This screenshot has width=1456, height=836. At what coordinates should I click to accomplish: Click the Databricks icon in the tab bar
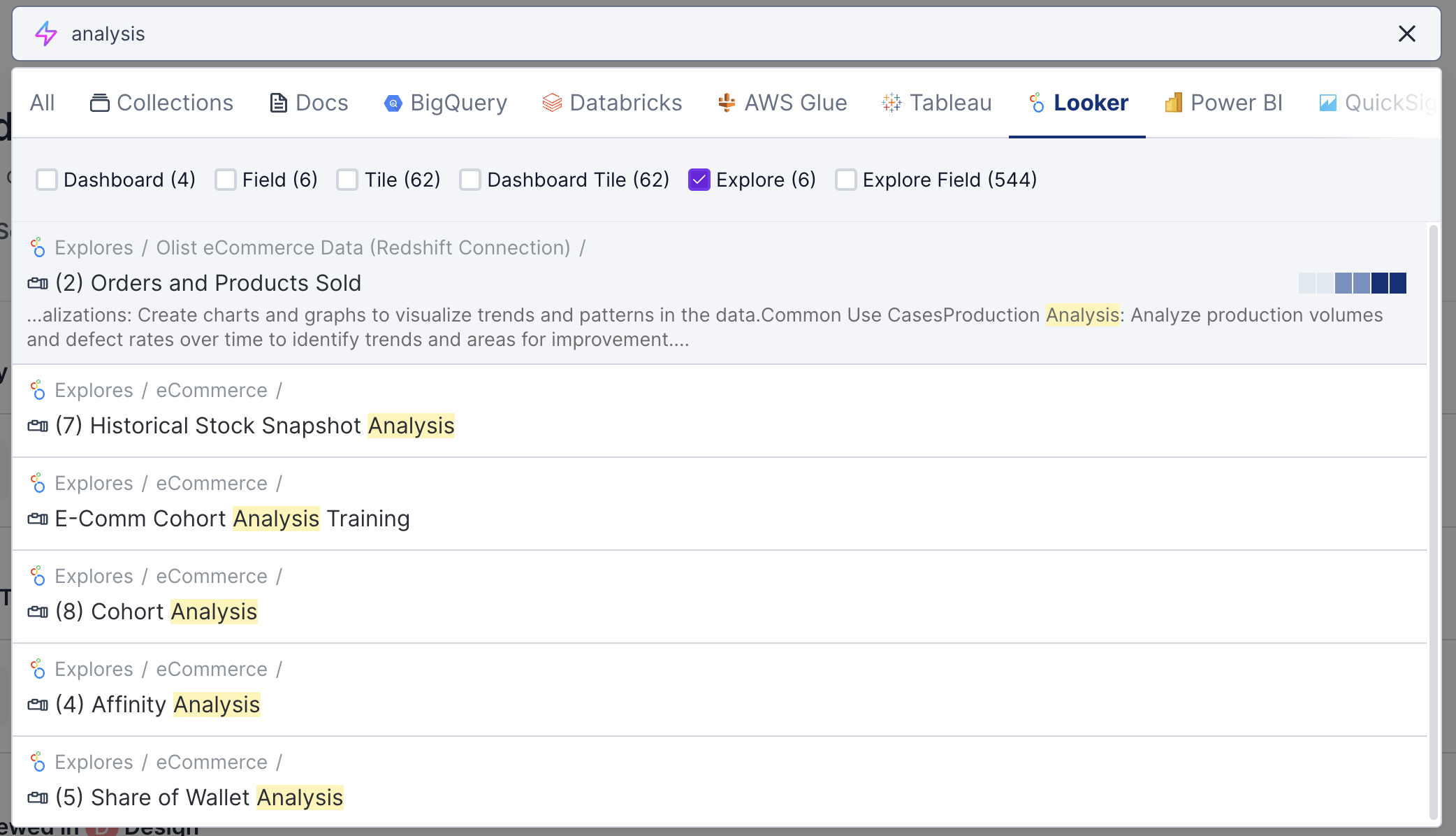point(552,103)
